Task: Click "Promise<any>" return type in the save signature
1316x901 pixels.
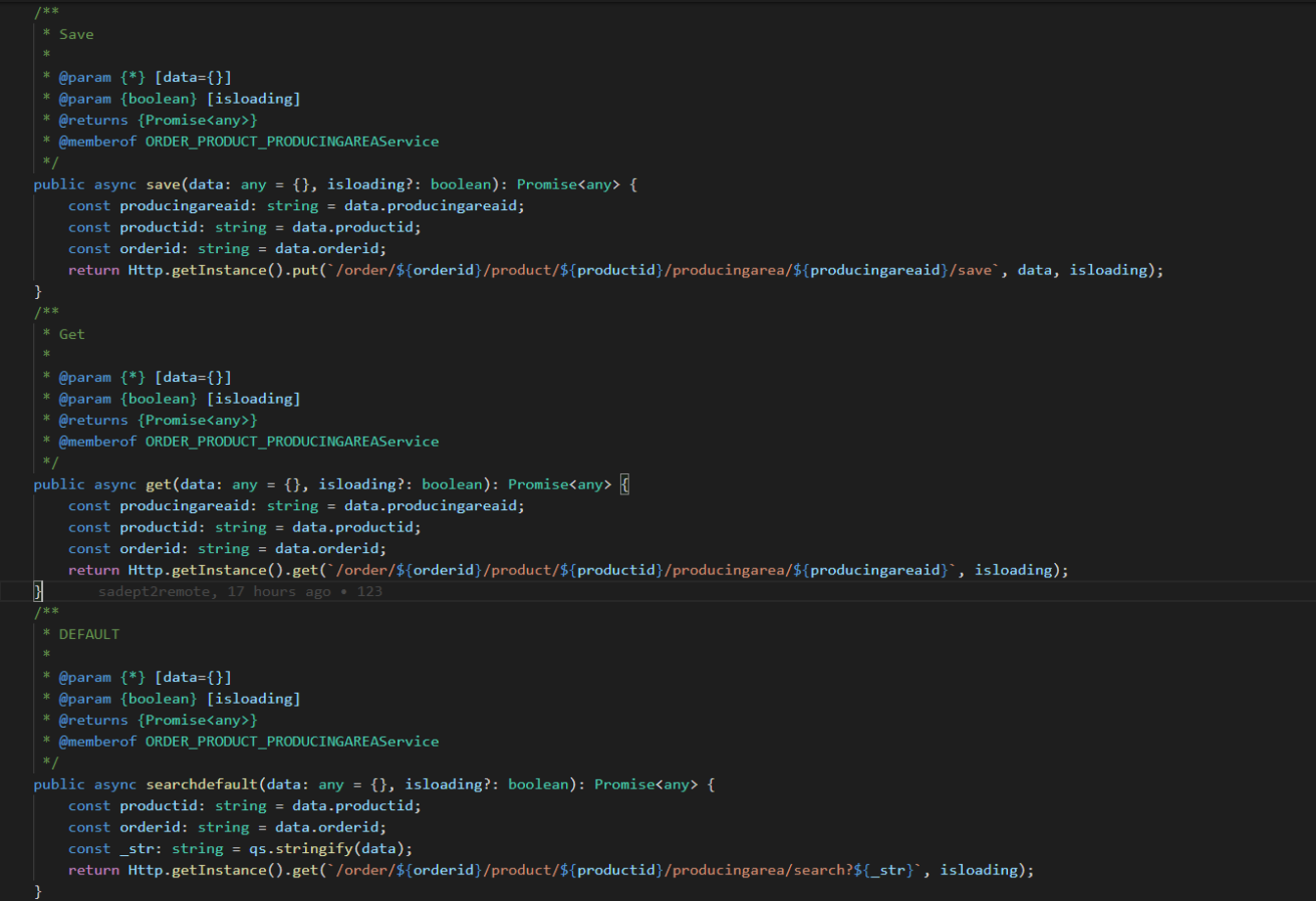Action: point(568,185)
